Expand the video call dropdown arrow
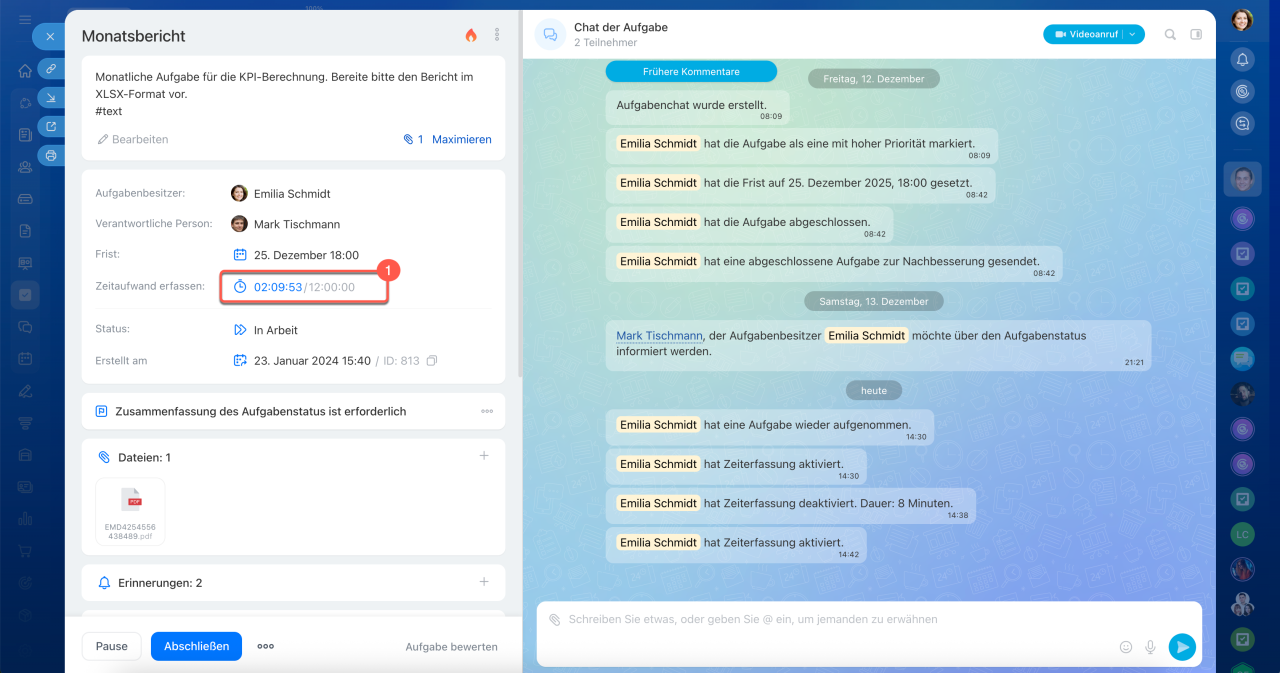 tap(1133, 34)
